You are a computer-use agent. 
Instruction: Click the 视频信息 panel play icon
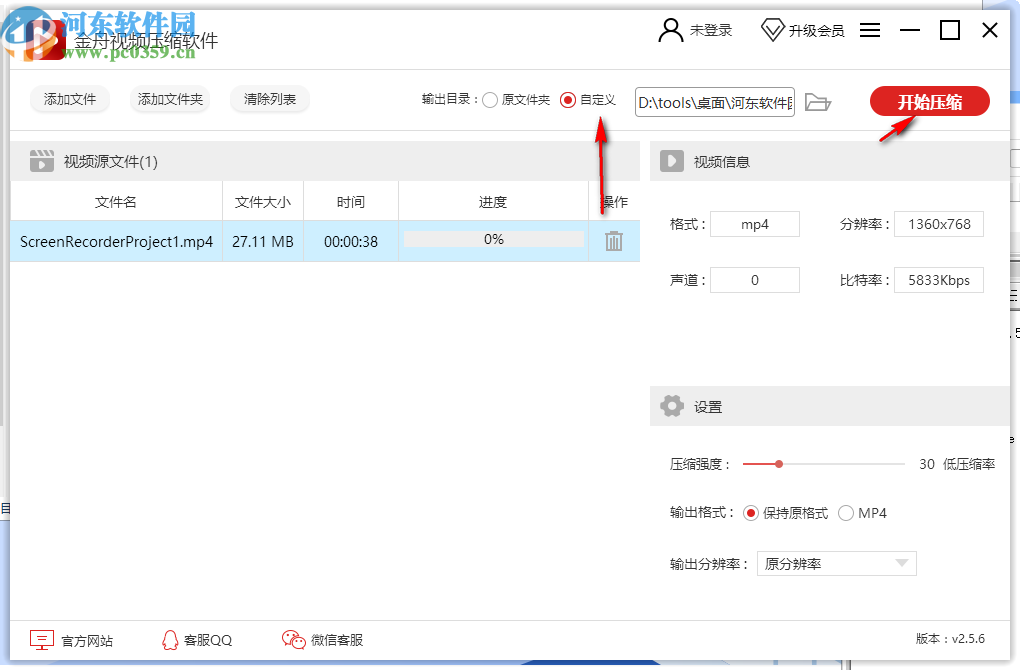pyautogui.click(x=671, y=160)
